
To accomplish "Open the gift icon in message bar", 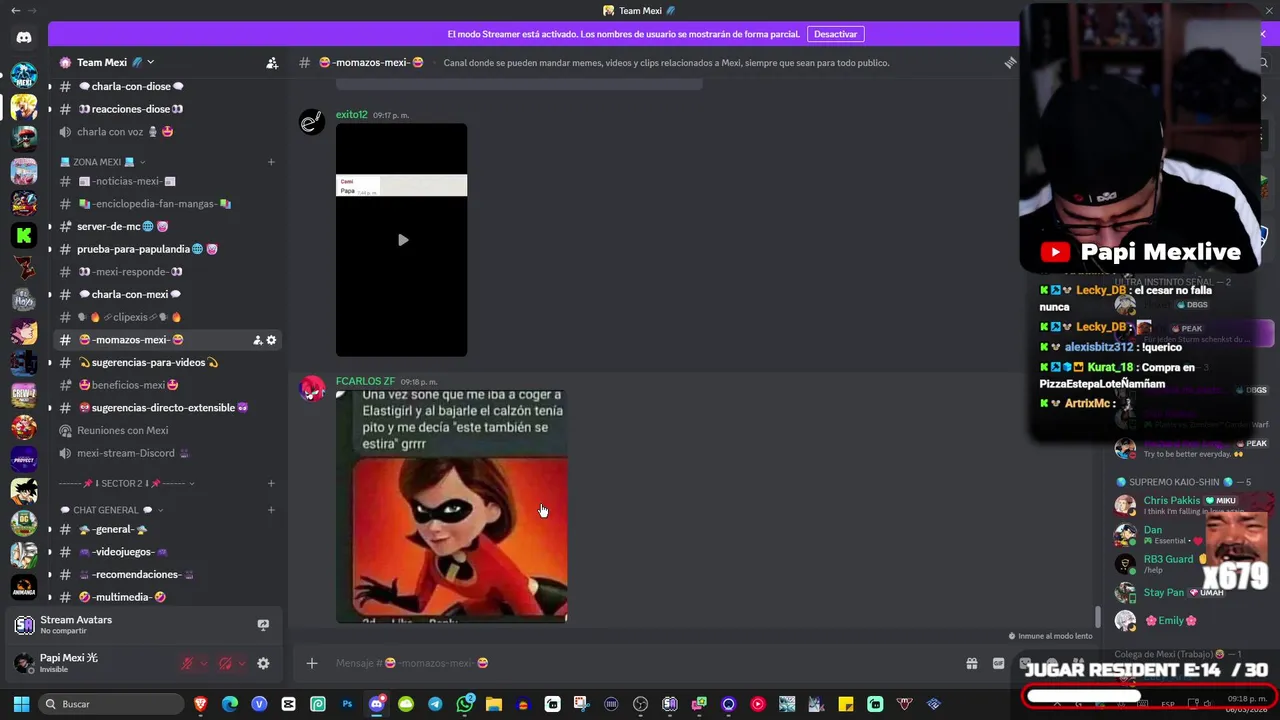I will click(x=971, y=663).
